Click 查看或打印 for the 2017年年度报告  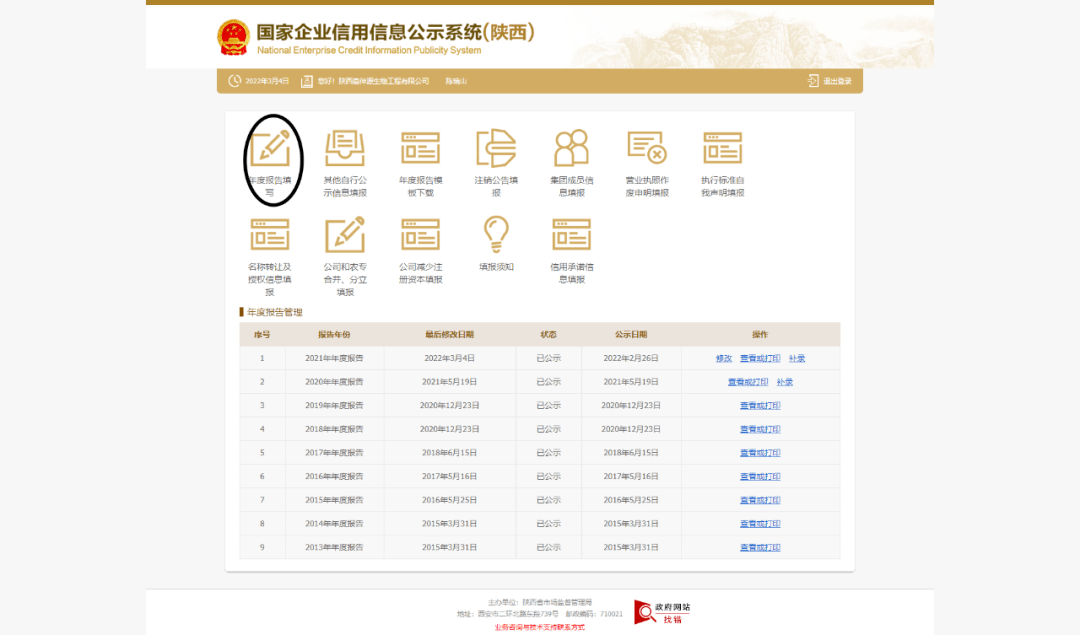760,452
